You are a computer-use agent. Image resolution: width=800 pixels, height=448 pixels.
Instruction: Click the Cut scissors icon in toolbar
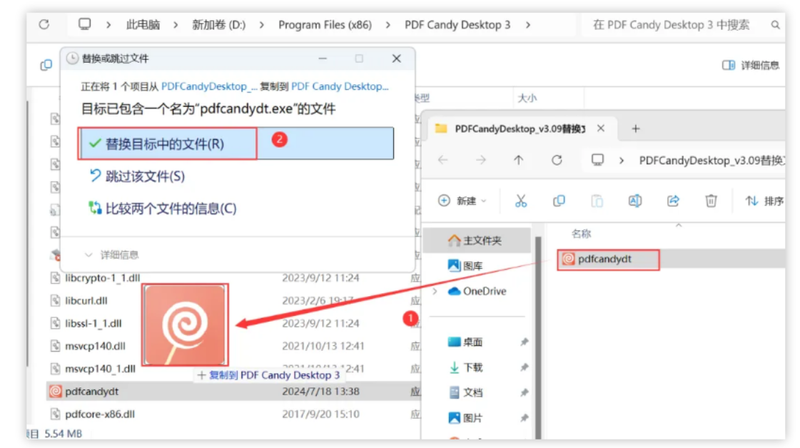point(520,201)
